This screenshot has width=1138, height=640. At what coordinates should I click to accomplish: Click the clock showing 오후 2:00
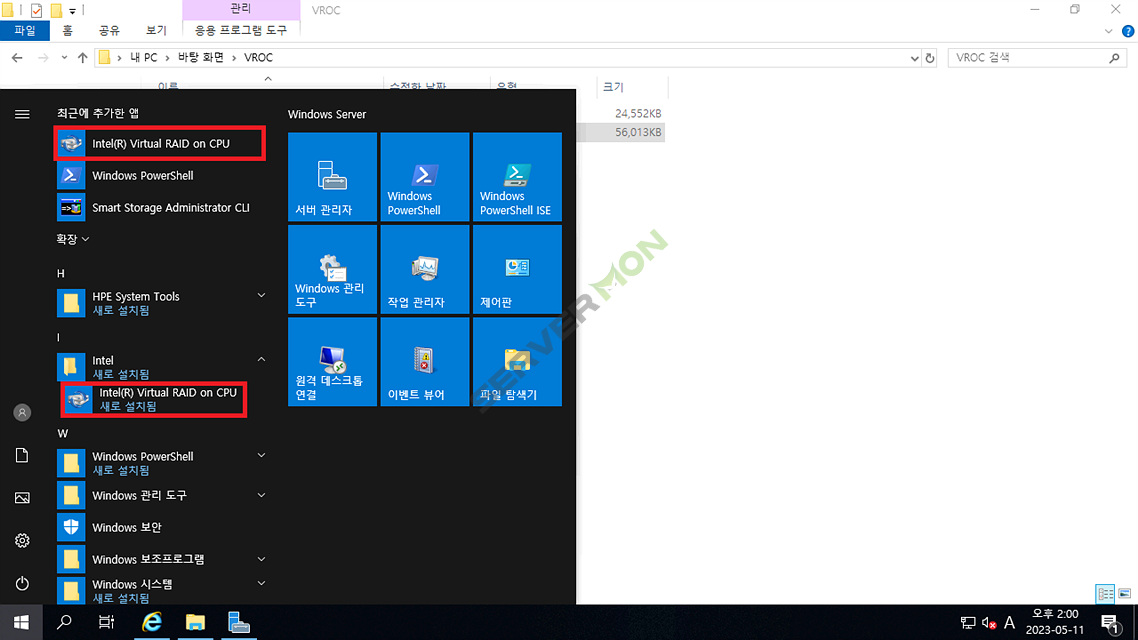[1055, 614]
